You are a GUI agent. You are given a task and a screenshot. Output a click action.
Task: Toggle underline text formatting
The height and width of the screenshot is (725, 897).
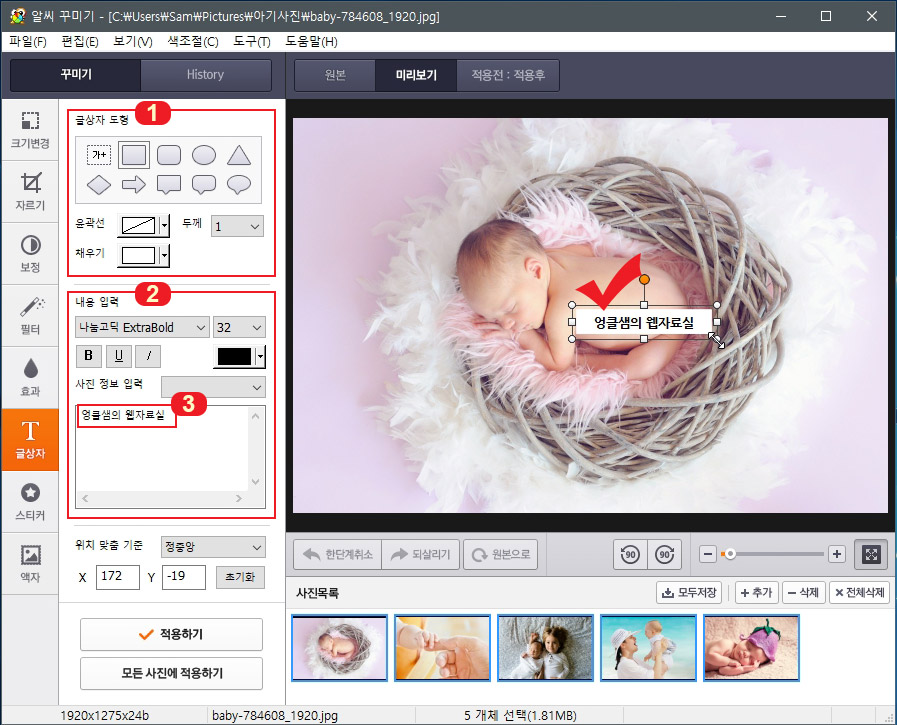[118, 356]
